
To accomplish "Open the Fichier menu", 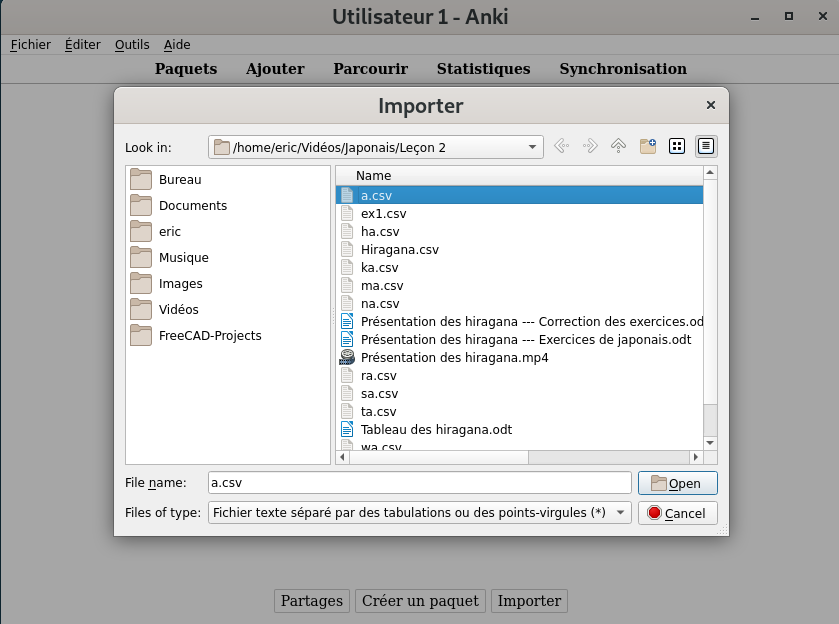I will 31,45.
